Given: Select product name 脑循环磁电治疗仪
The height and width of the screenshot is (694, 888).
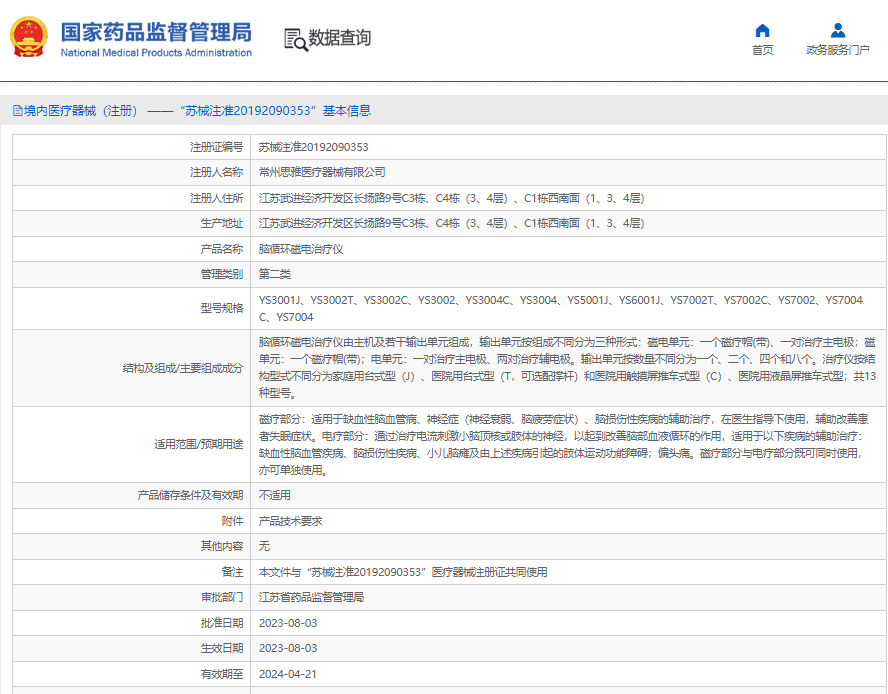Looking at the screenshot, I should 301,249.
